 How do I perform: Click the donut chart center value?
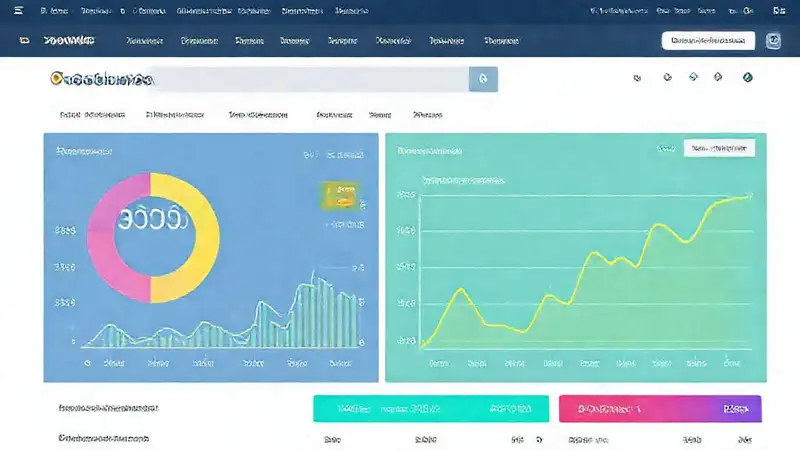coord(153,219)
